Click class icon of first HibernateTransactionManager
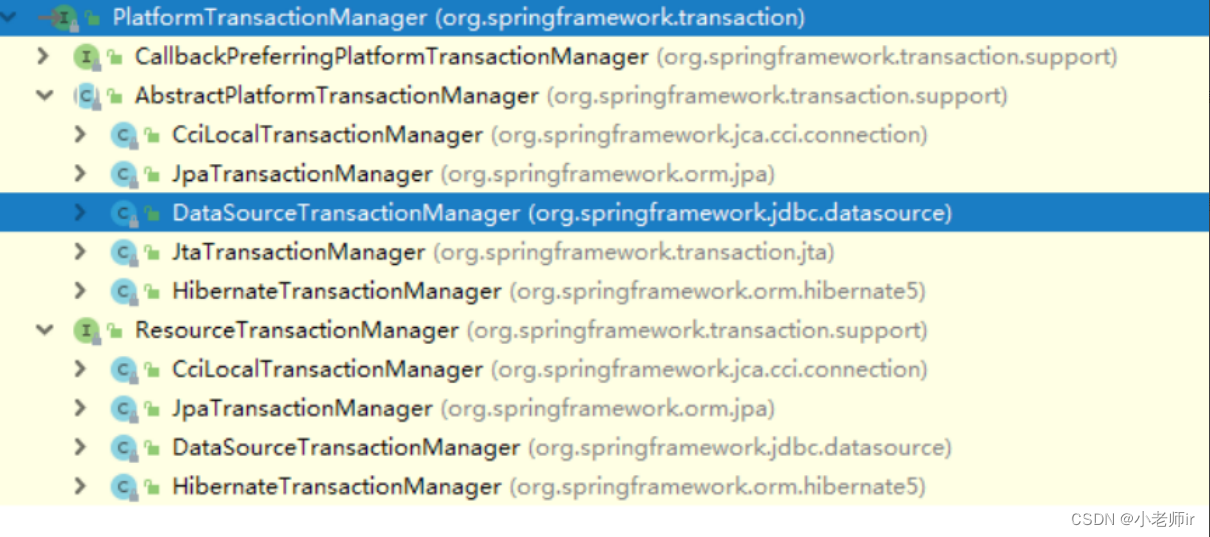 click(x=124, y=291)
